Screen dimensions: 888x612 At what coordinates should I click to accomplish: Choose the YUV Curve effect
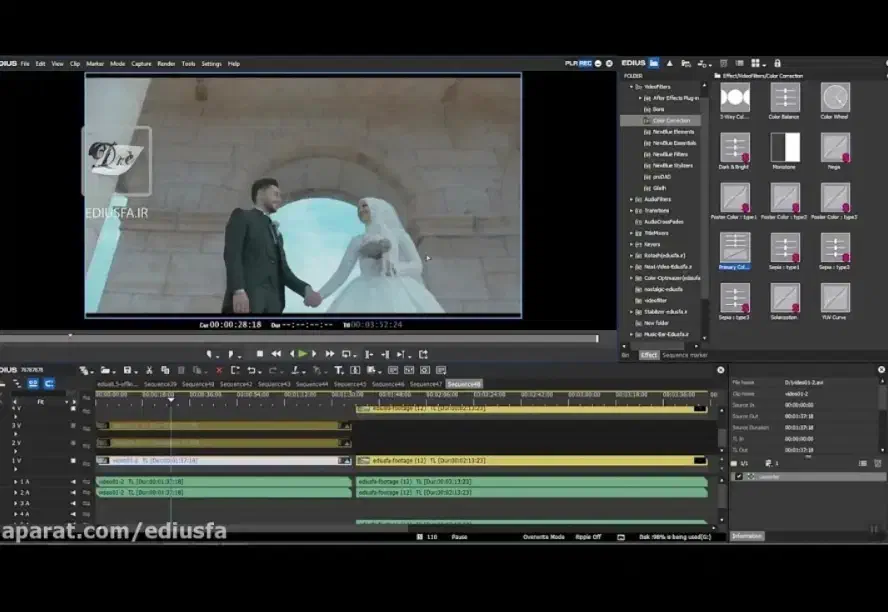[835, 298]
